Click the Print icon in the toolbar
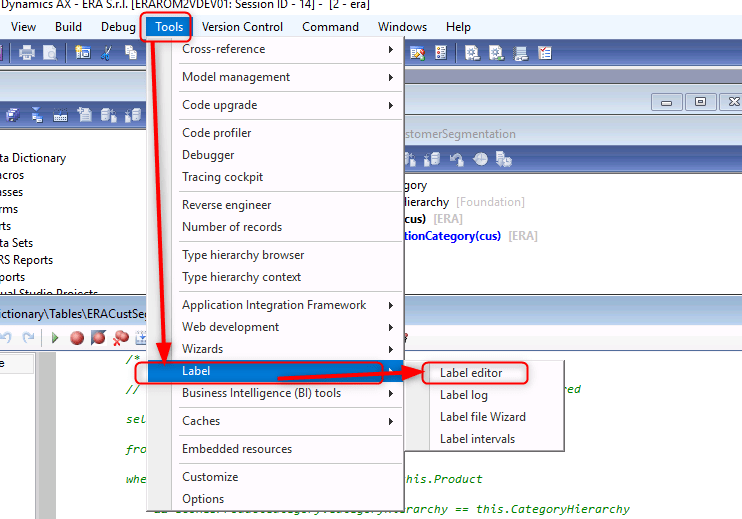742x519 pixels. tap(27, 53)
